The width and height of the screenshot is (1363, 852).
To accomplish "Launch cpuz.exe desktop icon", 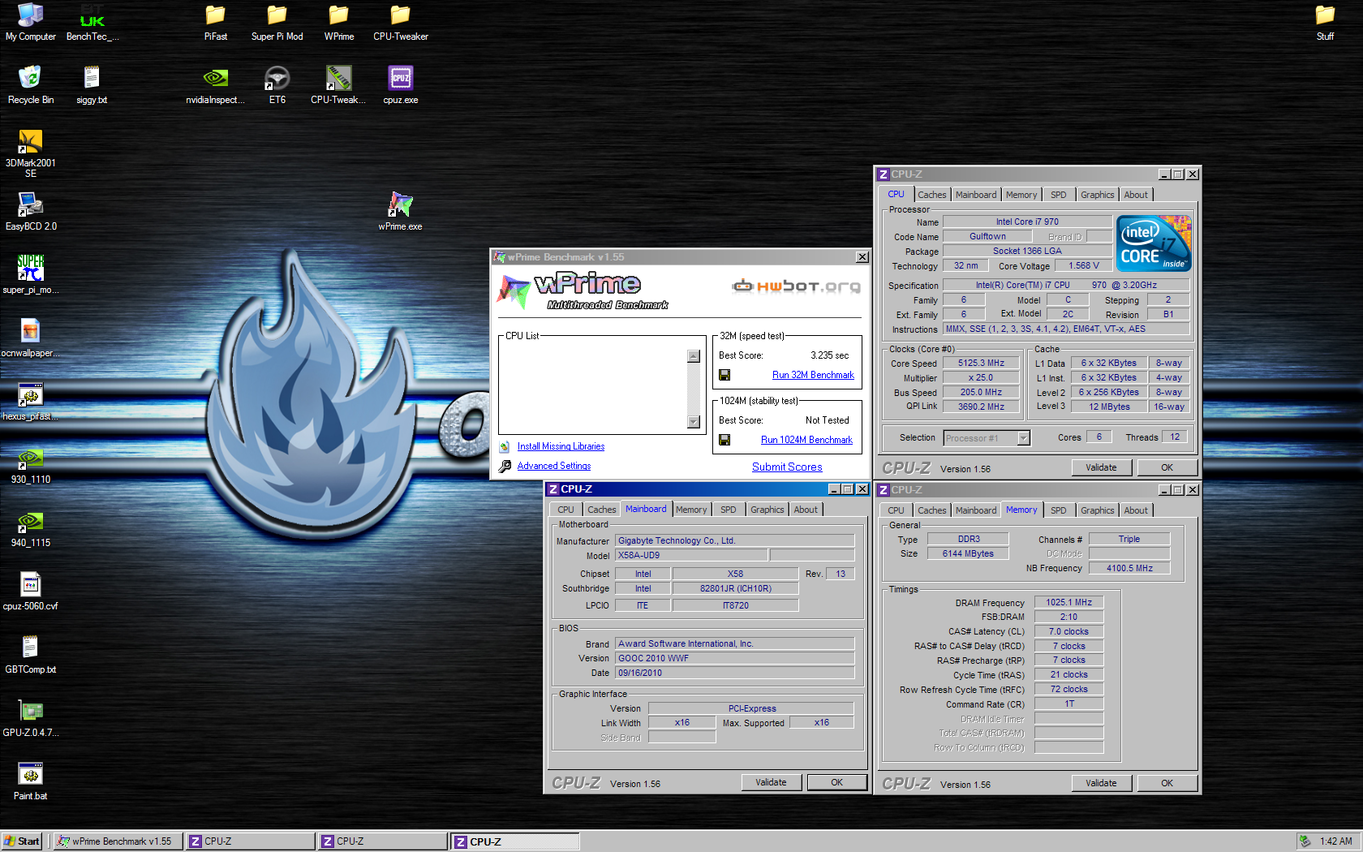I will pos(400,85).
